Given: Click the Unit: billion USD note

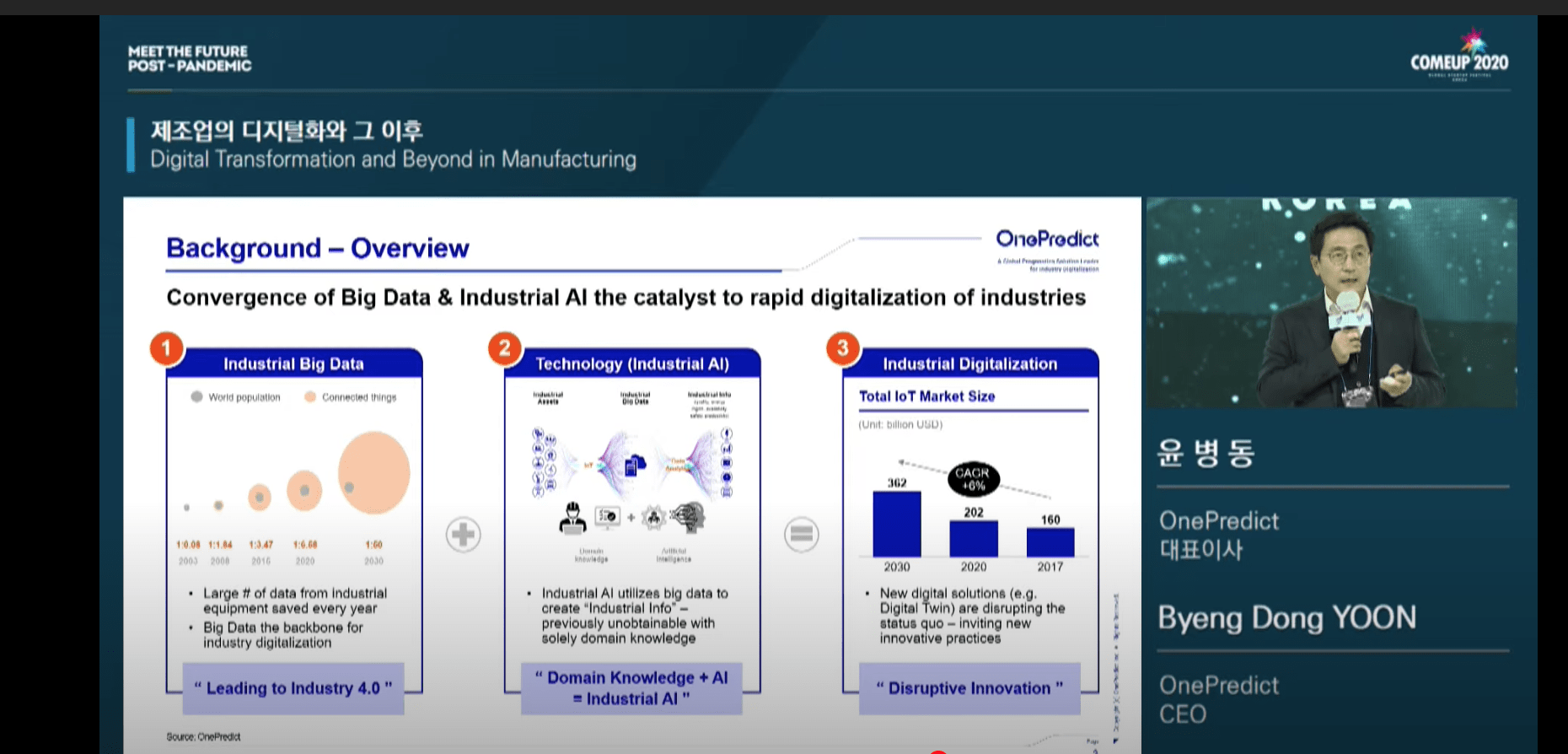Looking at the screenshot, I should (x=900, y=424).
